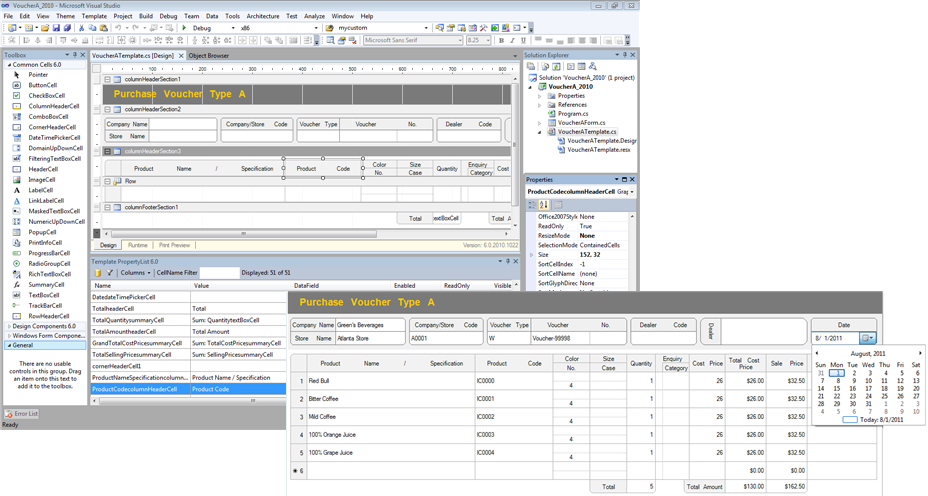Click the Cut scissors icon
This screenshot has width=928, height=496.
coord(82,28)
